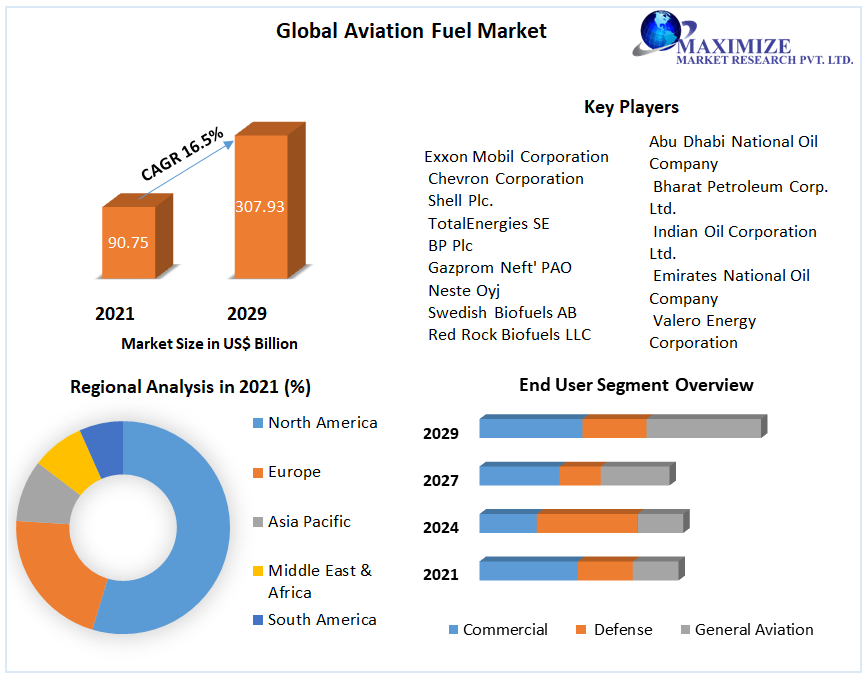Select the End User Segment Overview heading
This screenshot has height=677, width=868.
point(636,385)
